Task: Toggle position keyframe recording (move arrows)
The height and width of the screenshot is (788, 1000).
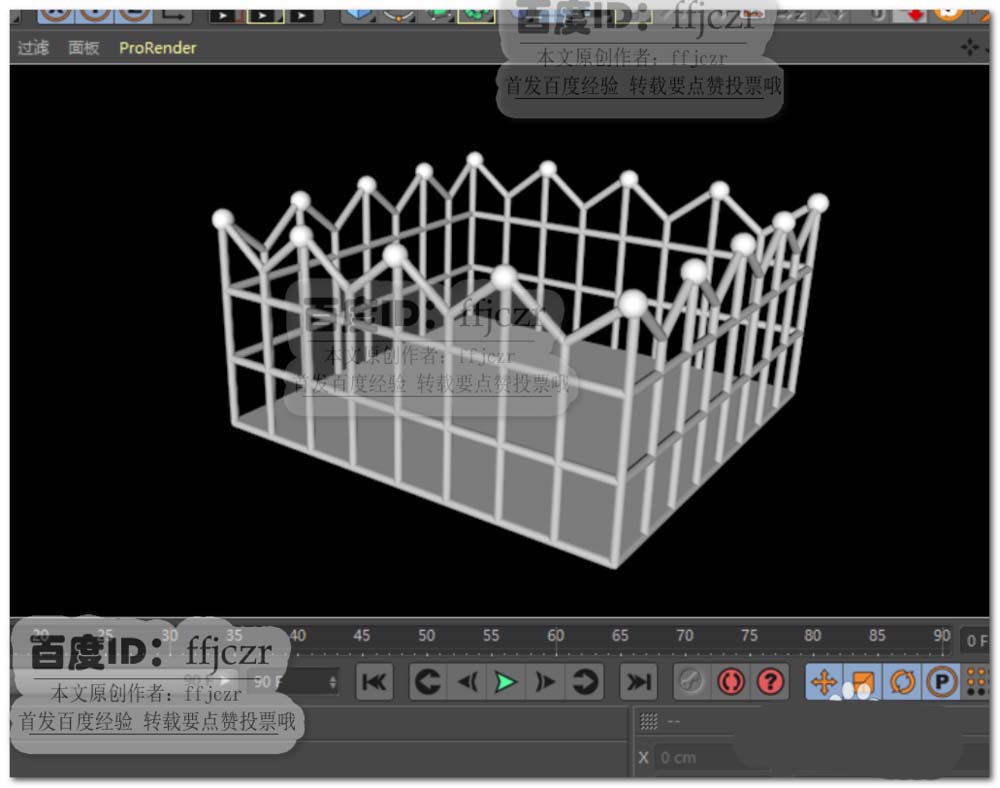Action: (x=824, y=682)
